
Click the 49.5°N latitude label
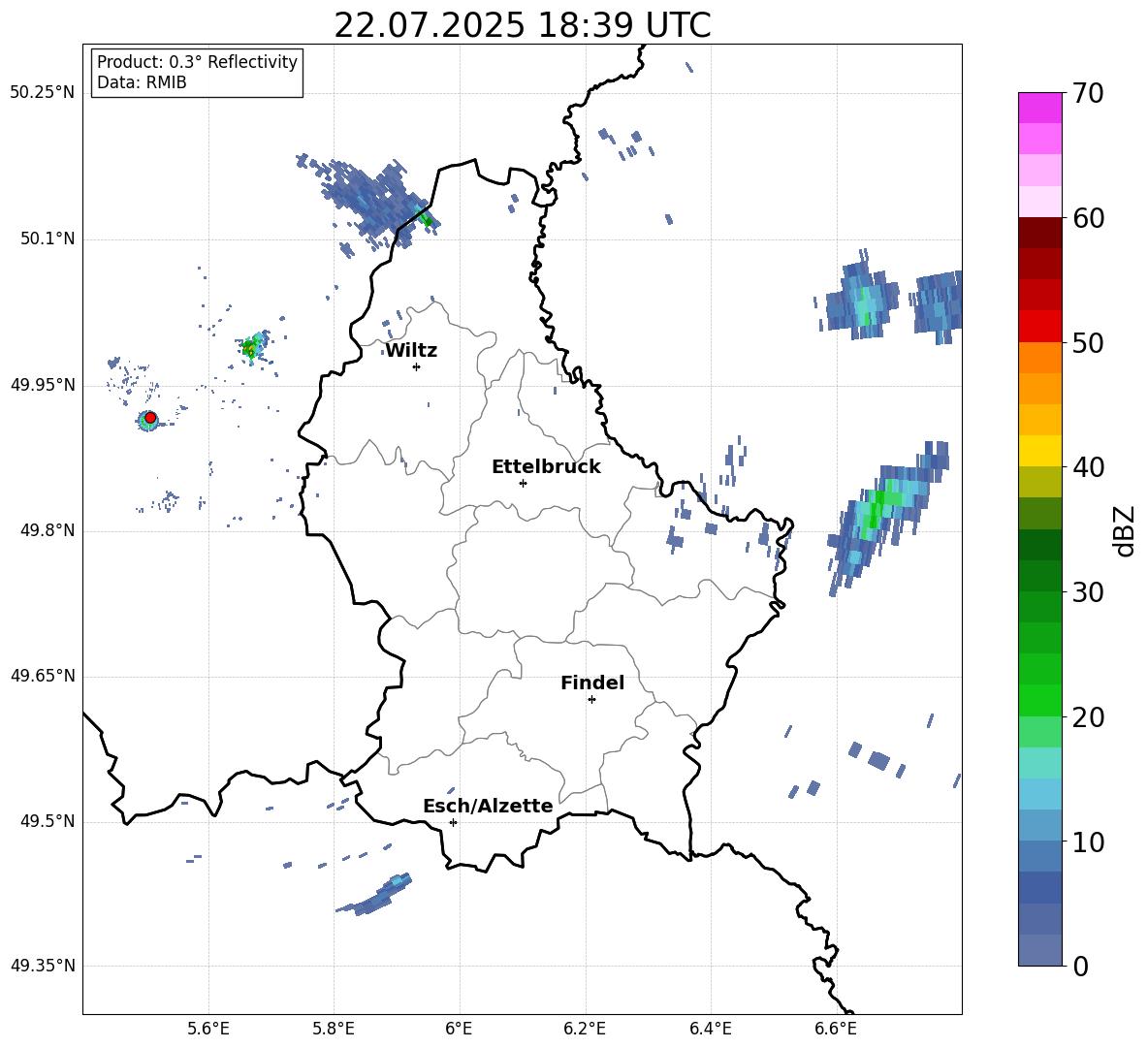[48, 821]
